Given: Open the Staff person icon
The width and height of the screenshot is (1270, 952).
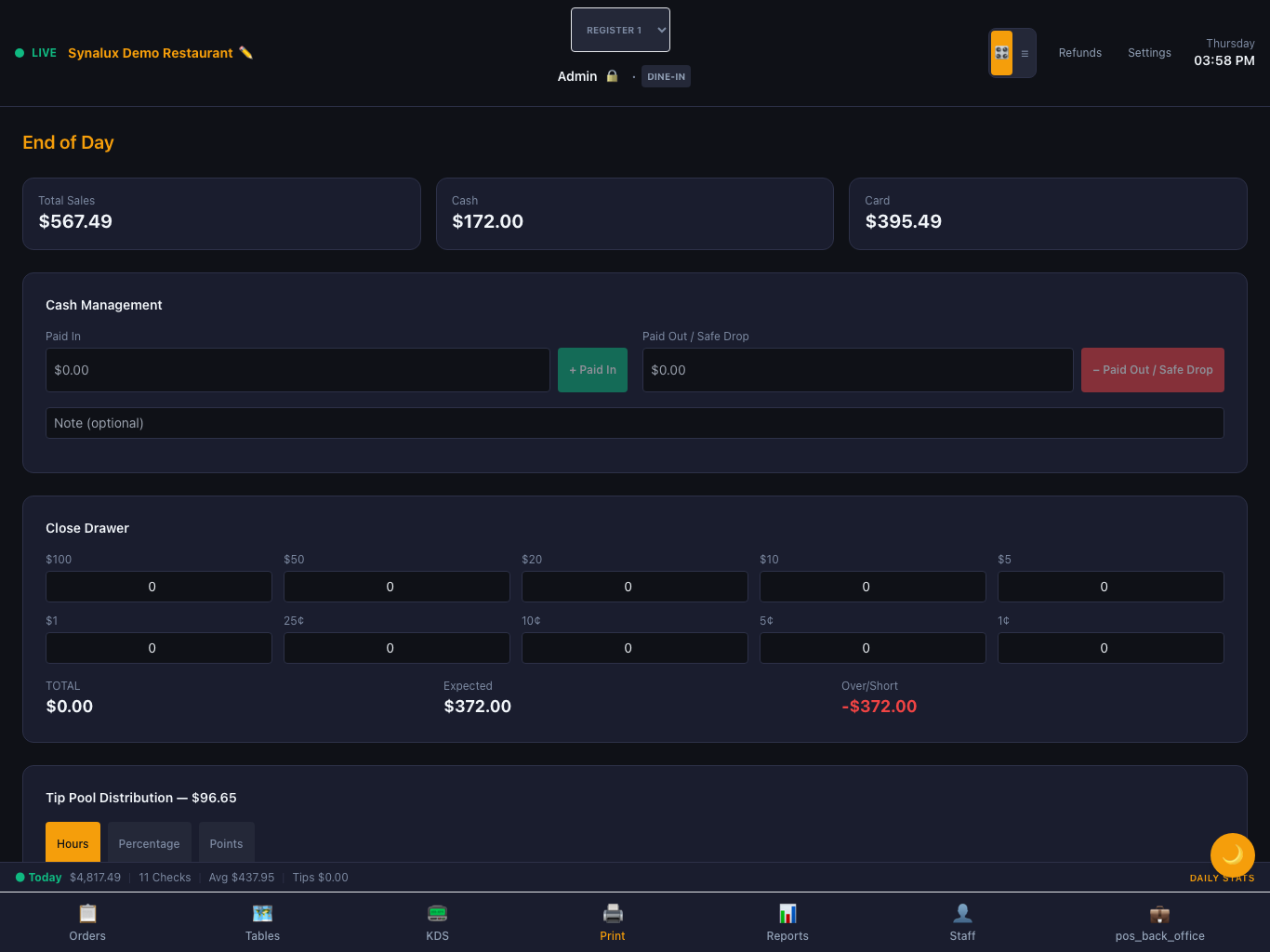Looking at the screenshot, I should pos(962,913).
